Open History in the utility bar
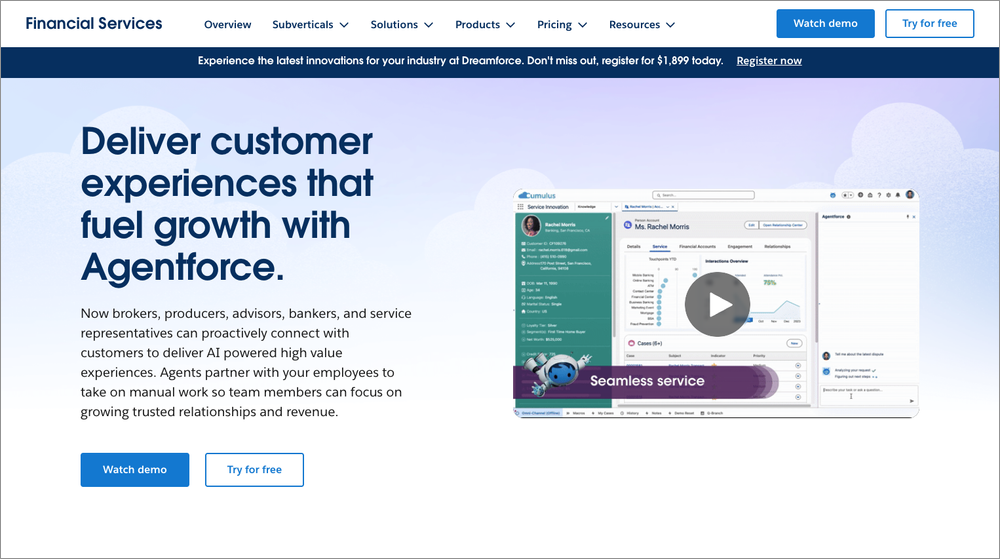This screenshot has height=559, width=1000. point(629,413)
